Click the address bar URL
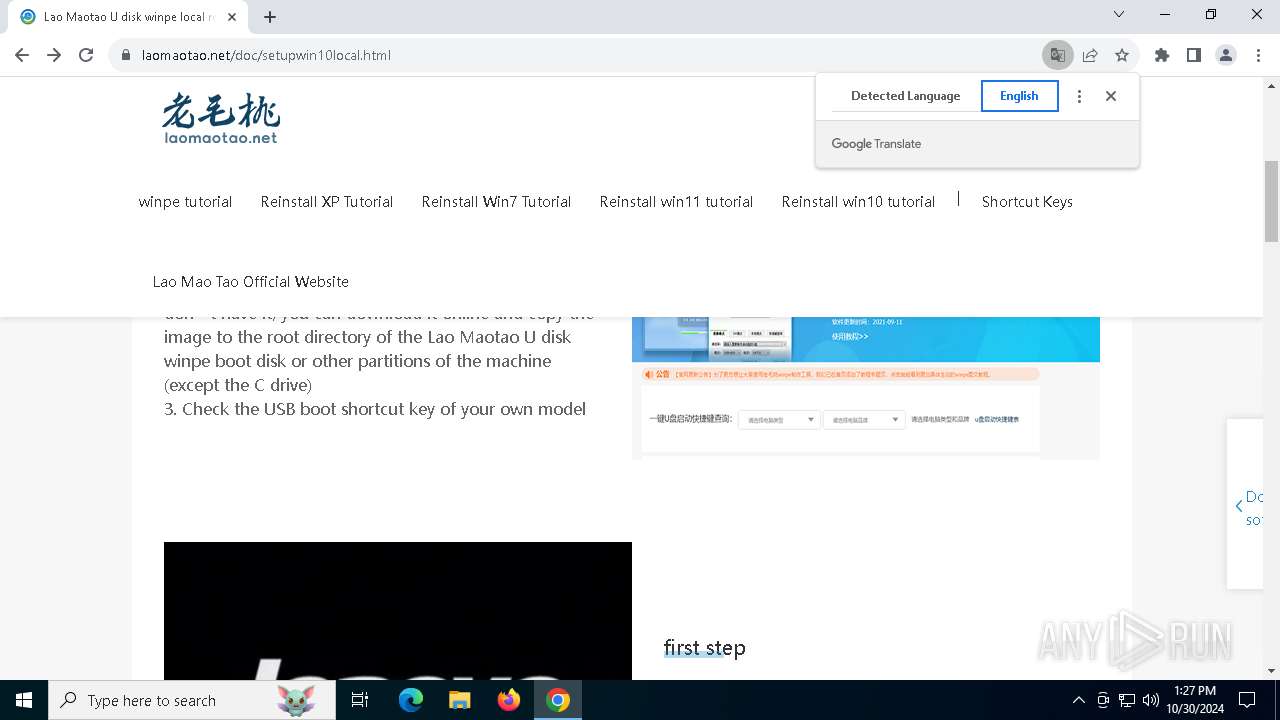This screenshot has height=720, width=1280. (266, 55)
